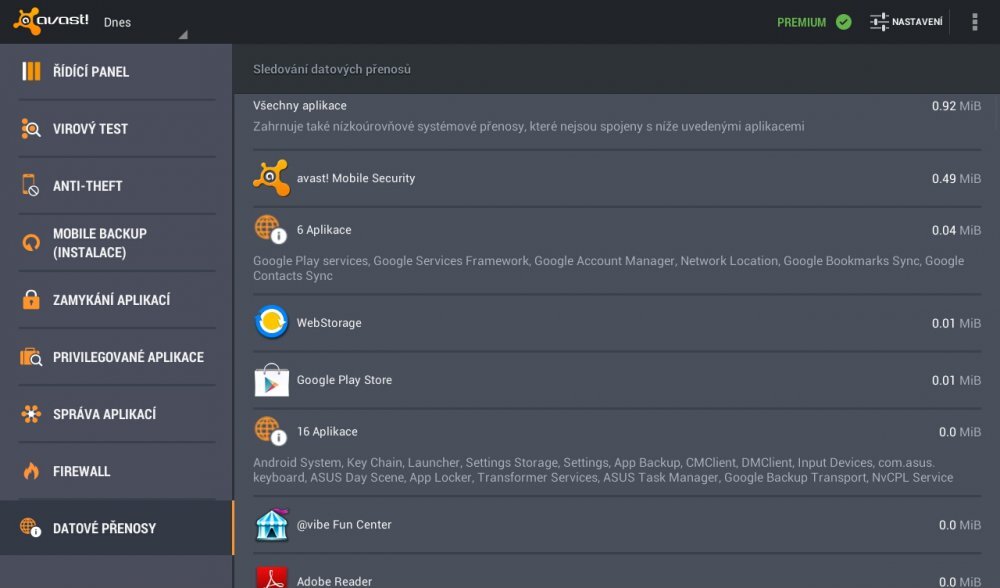Select Řídící panel in sidebar
Screen dimensions: 1000x588
tap(91, 72)
